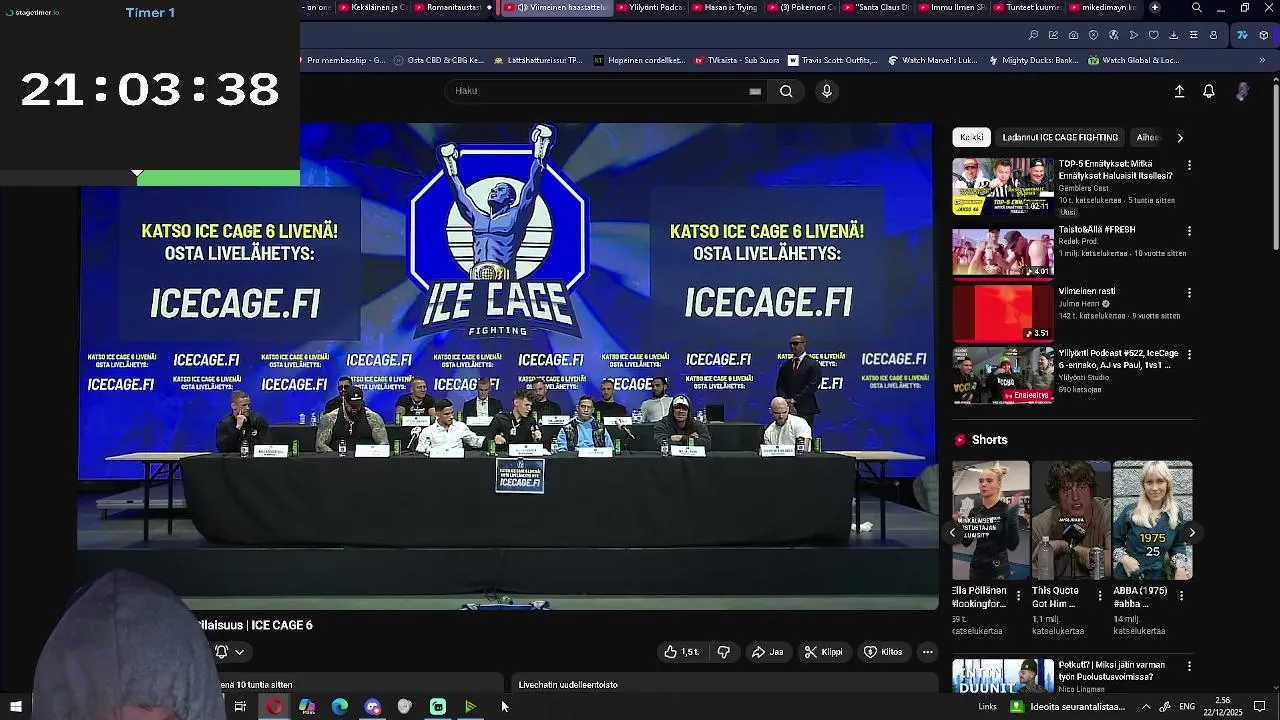Open Watch Marvel's Luk... bookmark
The height and width of the screenshot is (720, 1280).
[933, 60]
